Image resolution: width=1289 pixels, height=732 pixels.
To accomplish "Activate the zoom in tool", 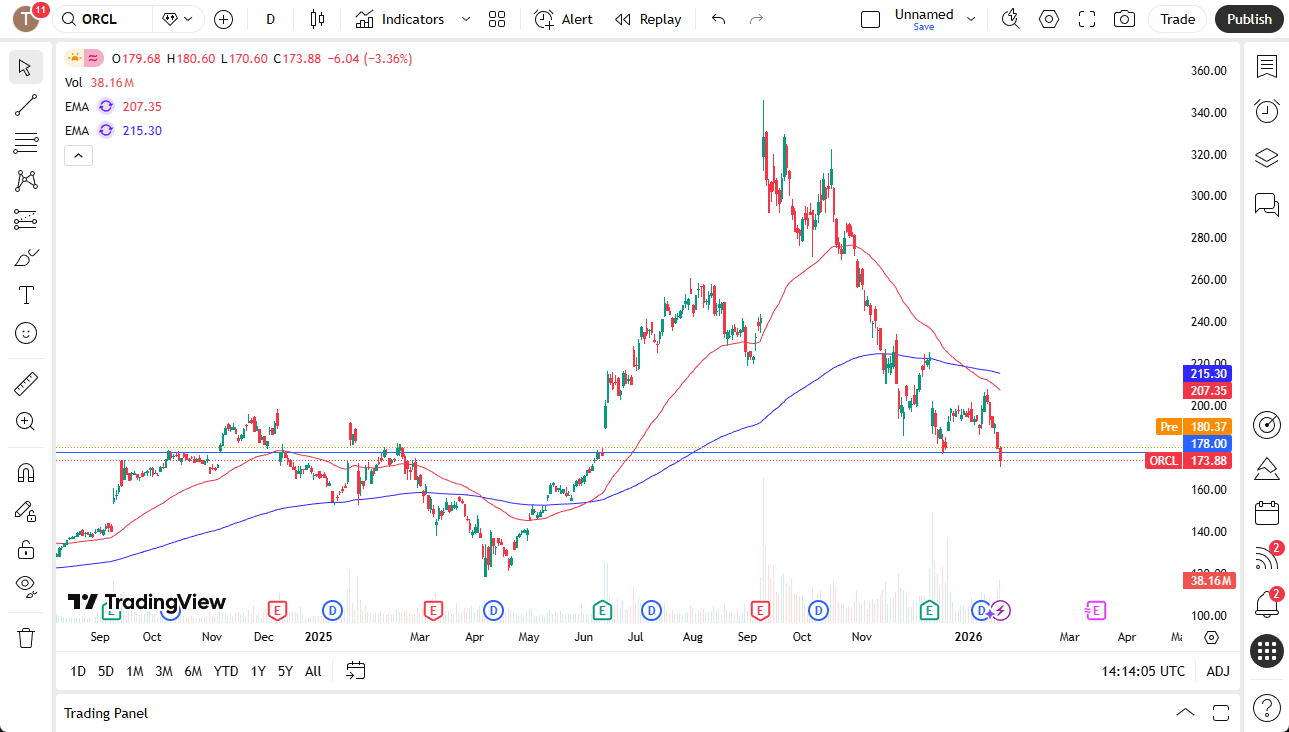I will 26,421.
